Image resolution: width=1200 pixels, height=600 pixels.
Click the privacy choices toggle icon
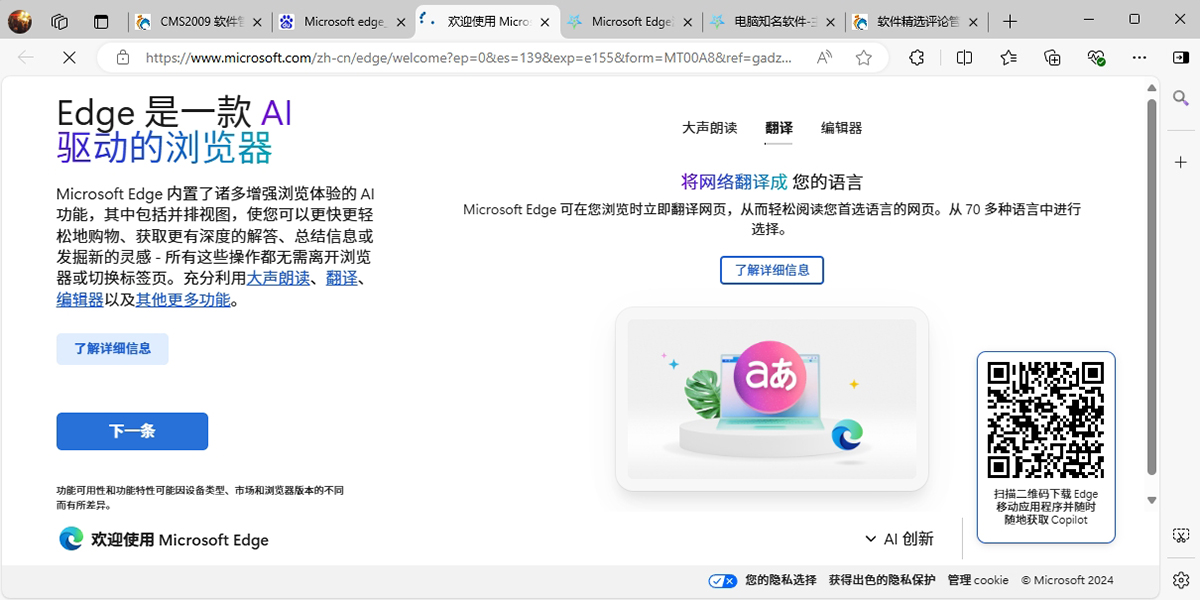tap(722, 580)
